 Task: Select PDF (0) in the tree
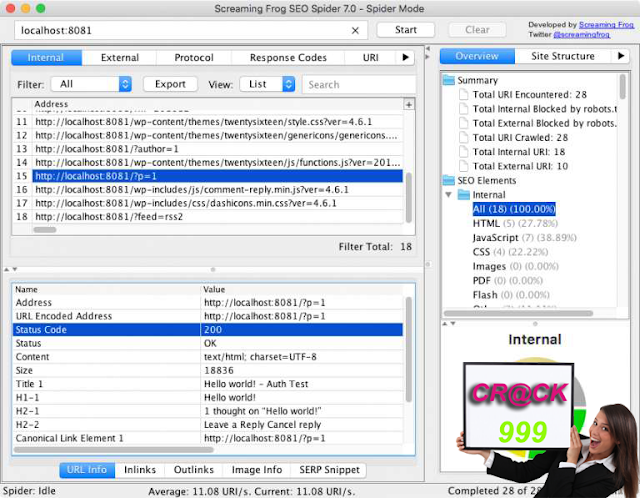[508, 280]
